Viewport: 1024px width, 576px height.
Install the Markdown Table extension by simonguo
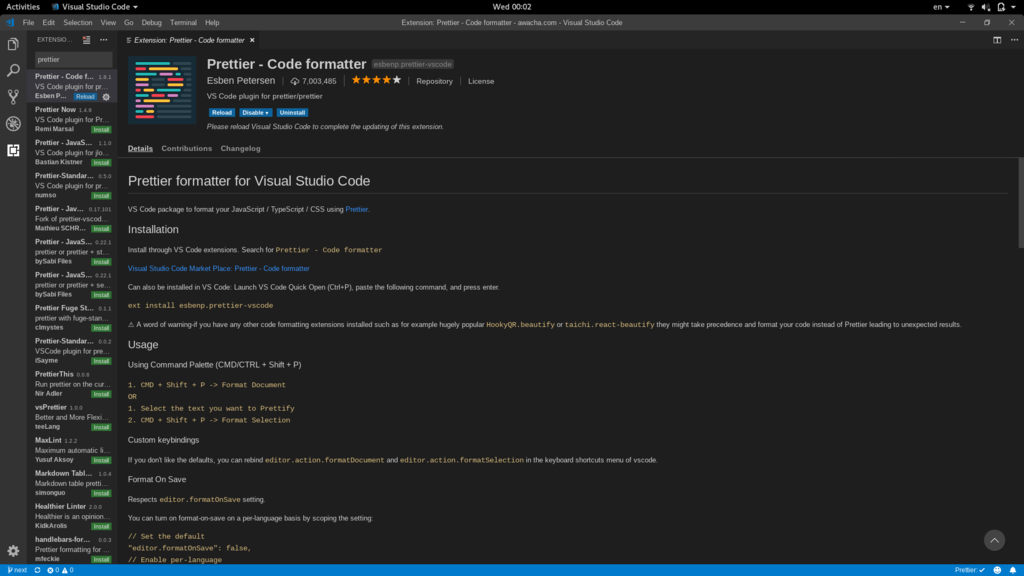101,493
